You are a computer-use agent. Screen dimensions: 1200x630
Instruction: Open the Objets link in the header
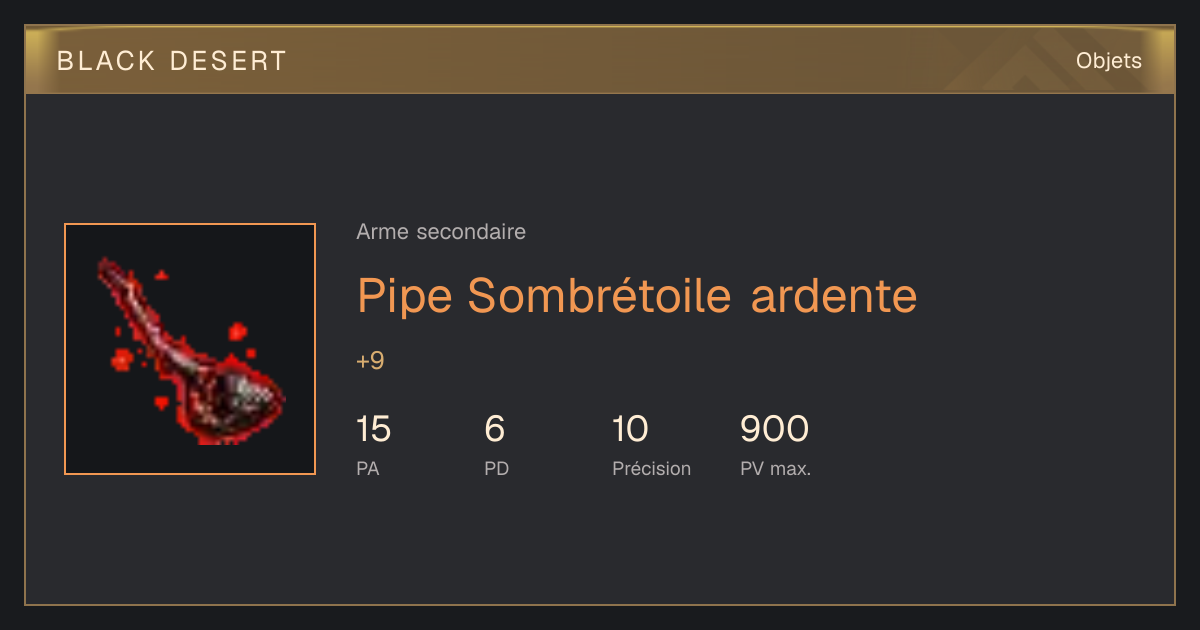(1108, 61)
